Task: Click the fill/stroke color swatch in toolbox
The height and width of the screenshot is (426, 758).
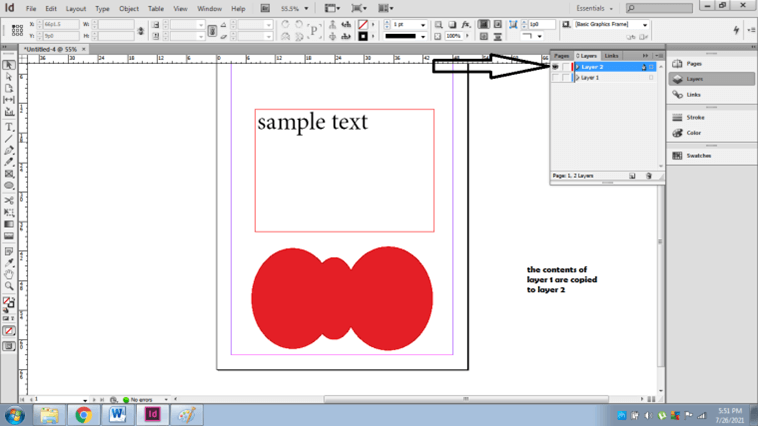Action: (8, 301)
